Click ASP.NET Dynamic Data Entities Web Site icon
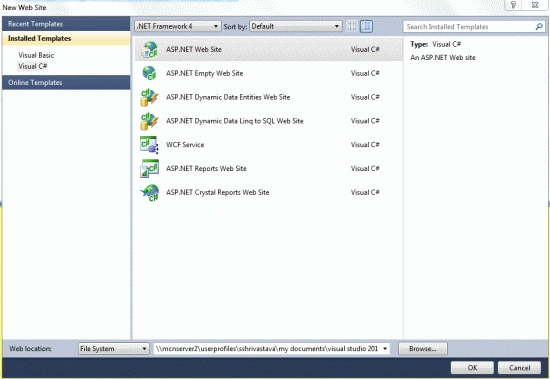Screen dimensions: 550x379 (x=149, y=97)
